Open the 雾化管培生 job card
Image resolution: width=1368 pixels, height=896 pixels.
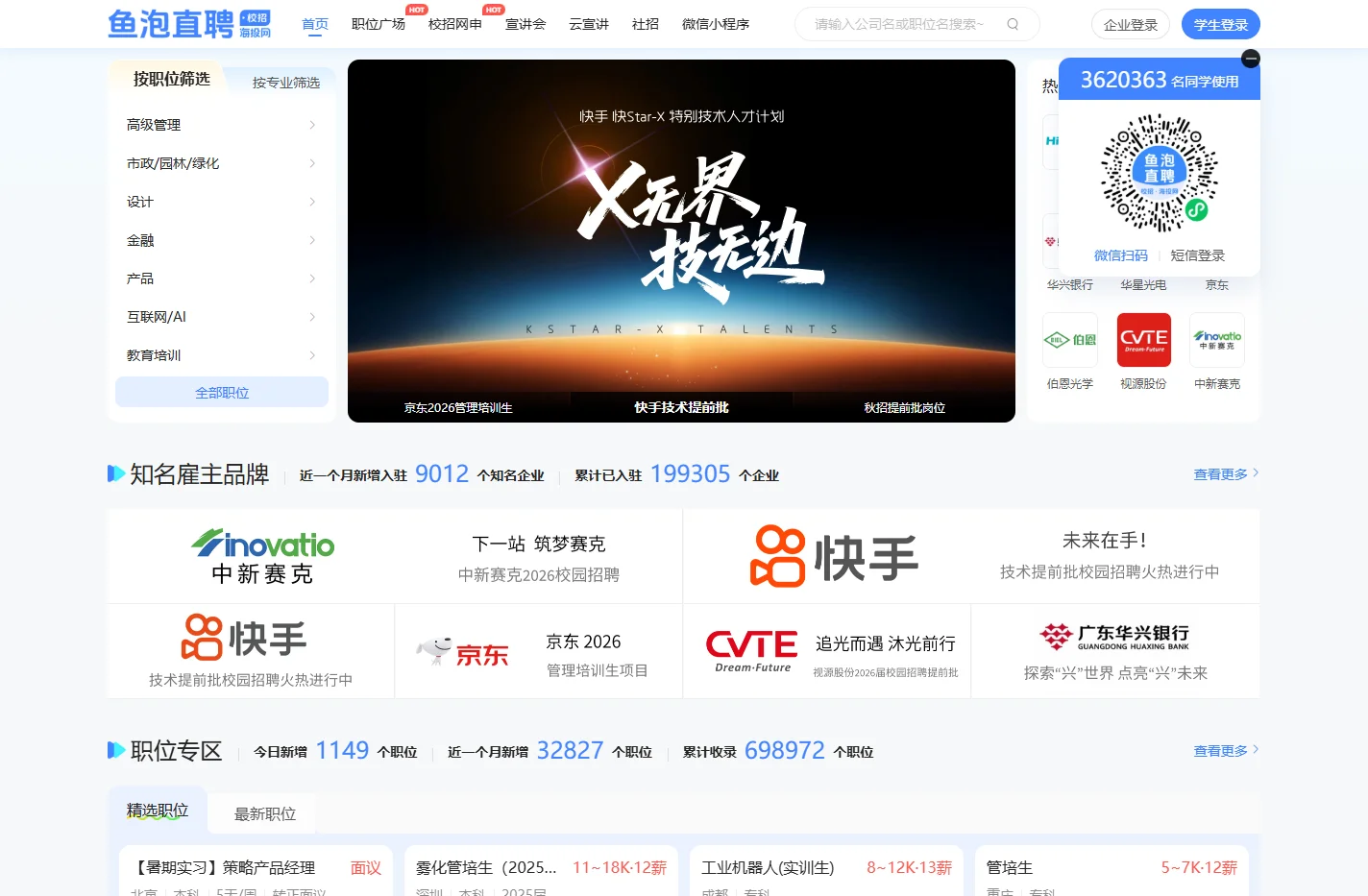coord(542,871)
